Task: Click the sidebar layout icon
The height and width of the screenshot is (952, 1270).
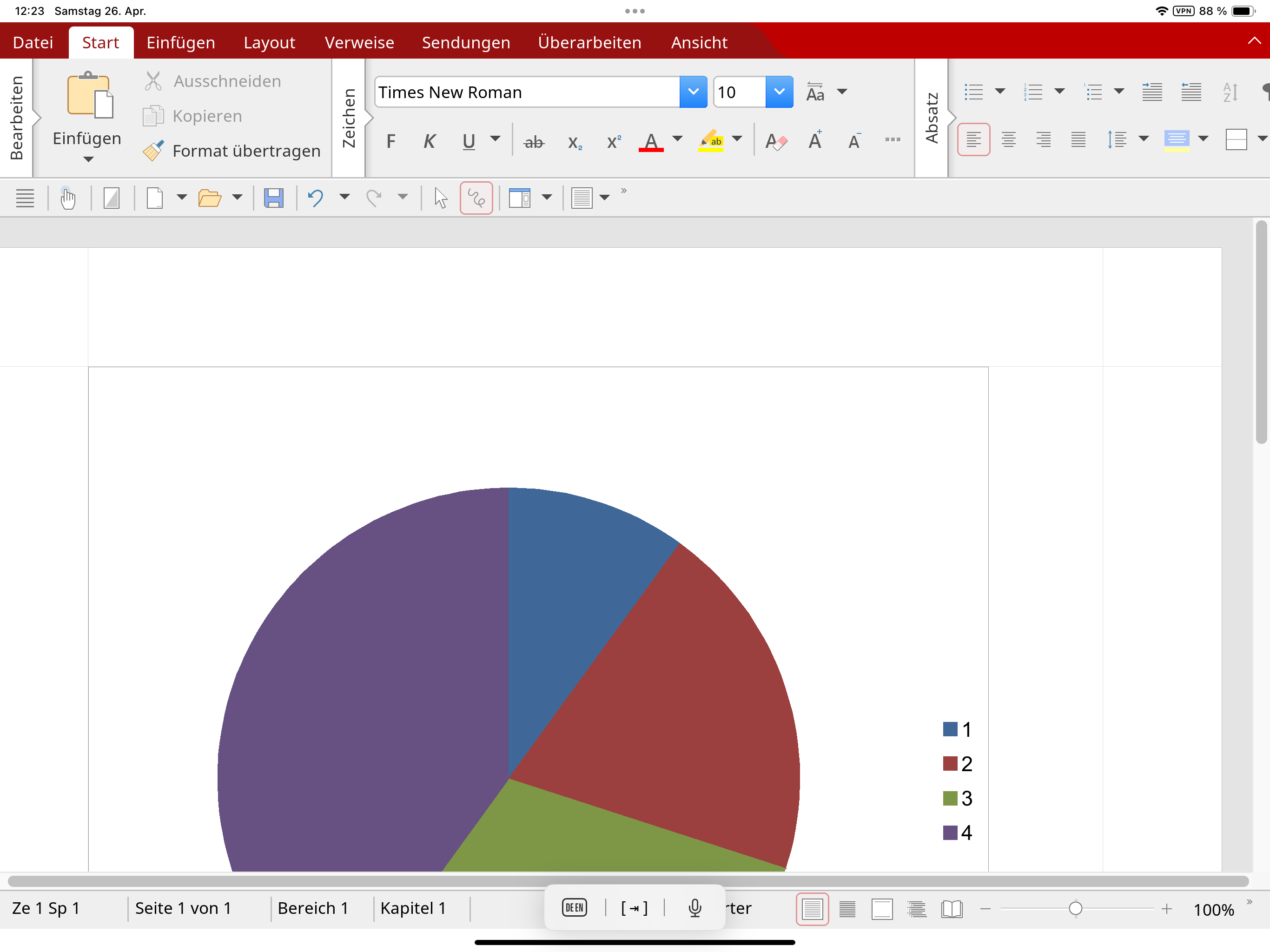Action: click(x=519, y=198)
